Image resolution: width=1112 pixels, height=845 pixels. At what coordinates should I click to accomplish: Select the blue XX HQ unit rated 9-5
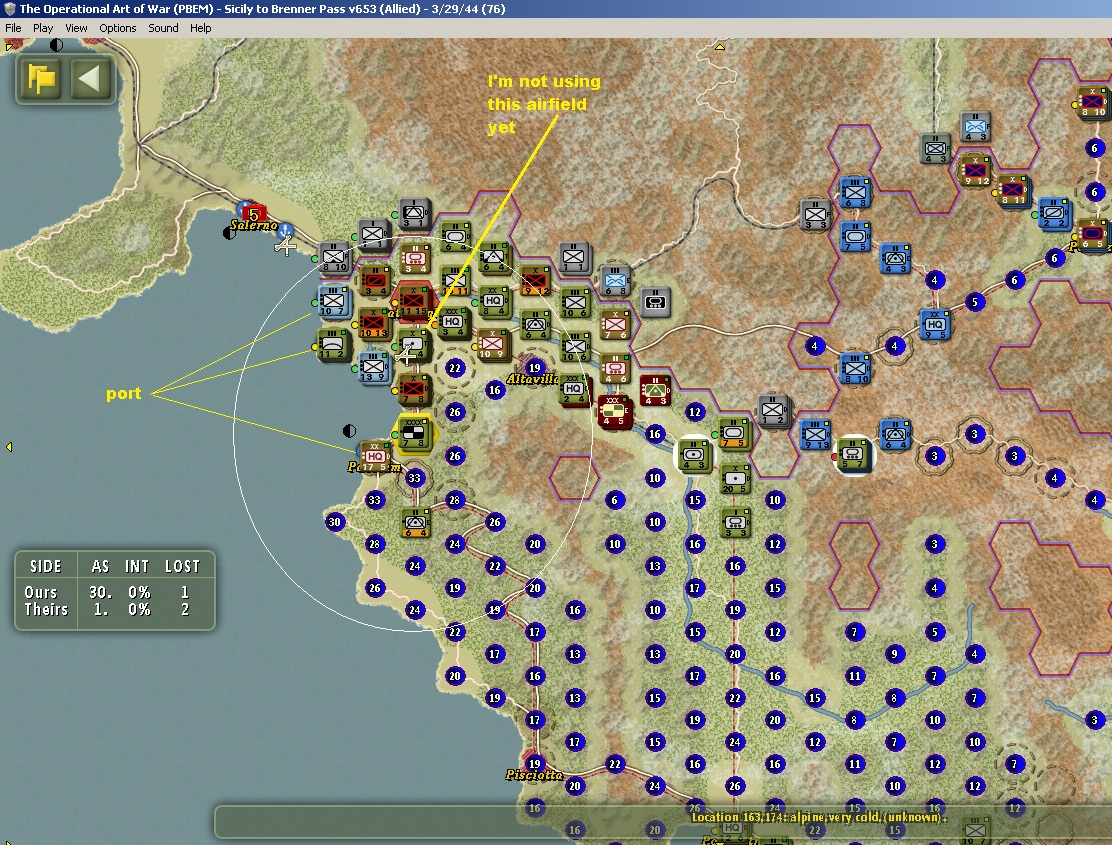point(935,325)
